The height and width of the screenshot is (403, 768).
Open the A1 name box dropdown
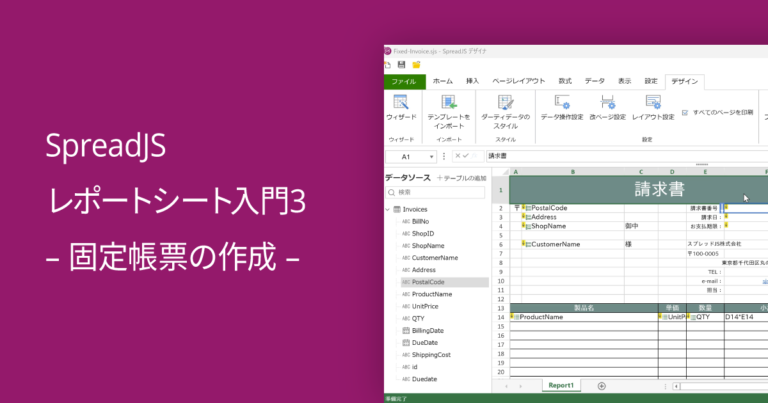pos(431,157)
